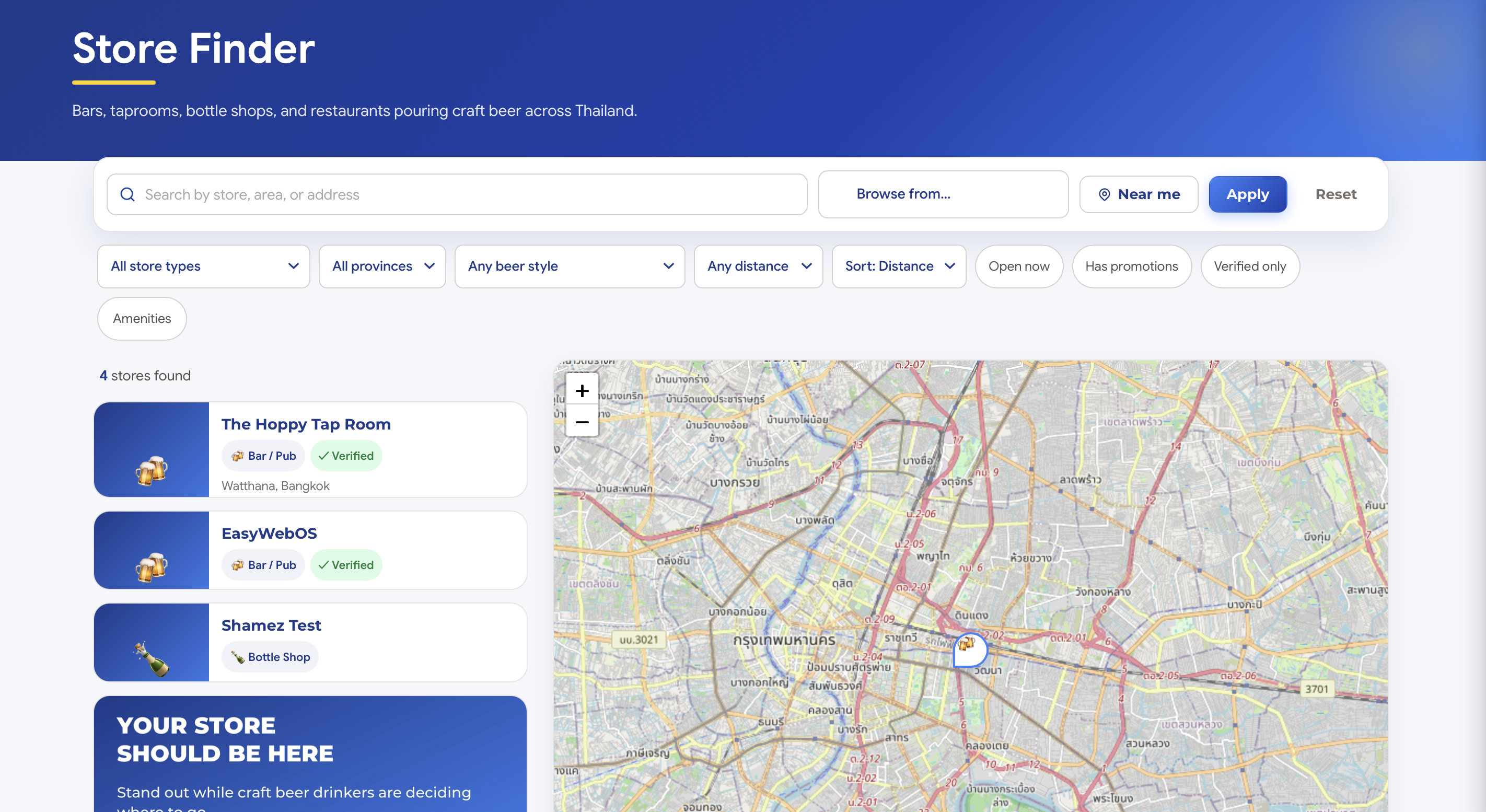1486x812 pixels.
Task: Click the beer mug map marker
Action: point(970,649)
